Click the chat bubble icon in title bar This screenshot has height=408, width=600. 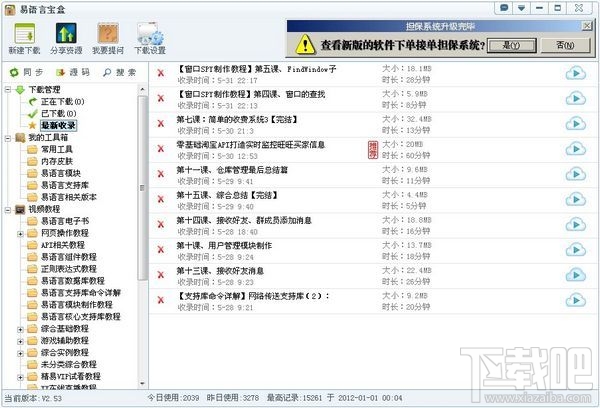tap(504, 8)
